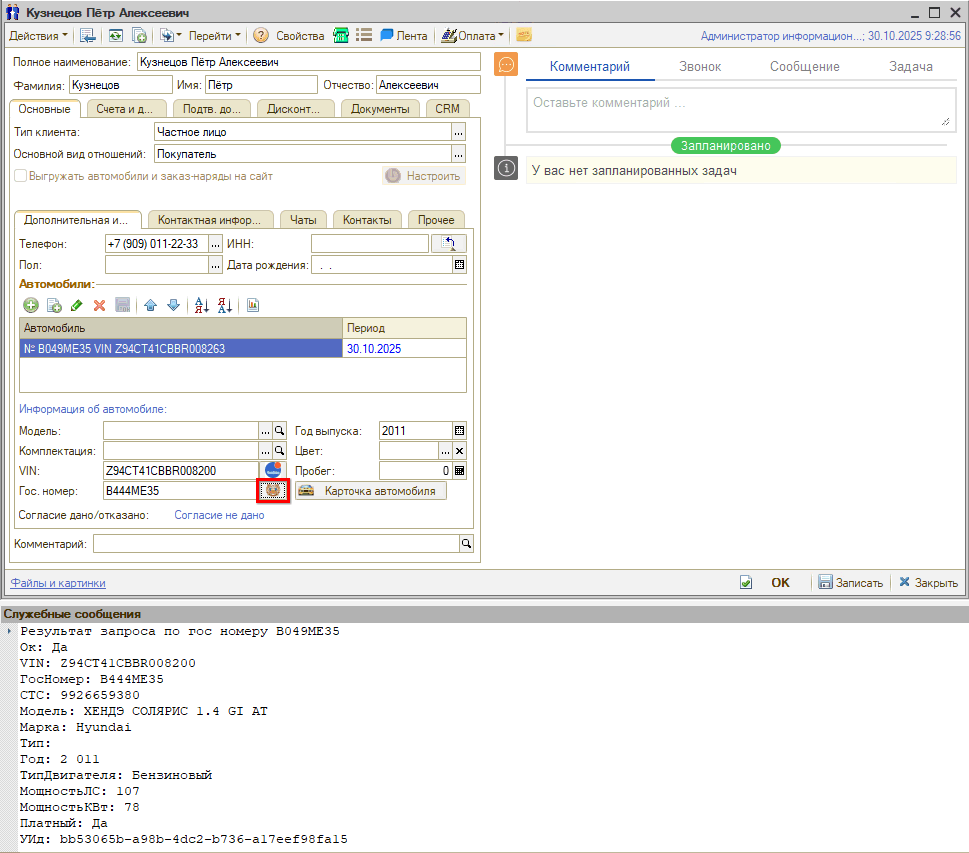Viewport: 969px width, 853px height.
Task: Click the lookup icon next to Гос. номер
Action: 274,491
